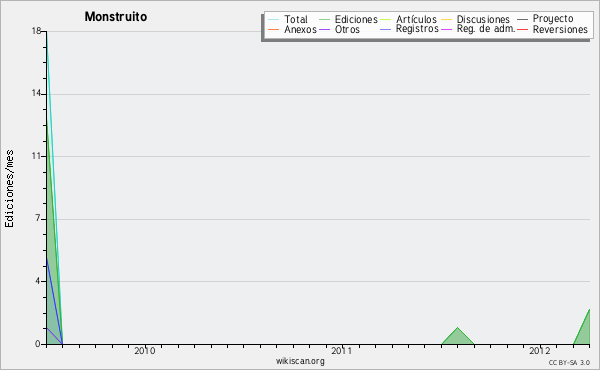
Task: Click the Ediciones legend label
Action: pyautogui.click(x=356, y=19)
